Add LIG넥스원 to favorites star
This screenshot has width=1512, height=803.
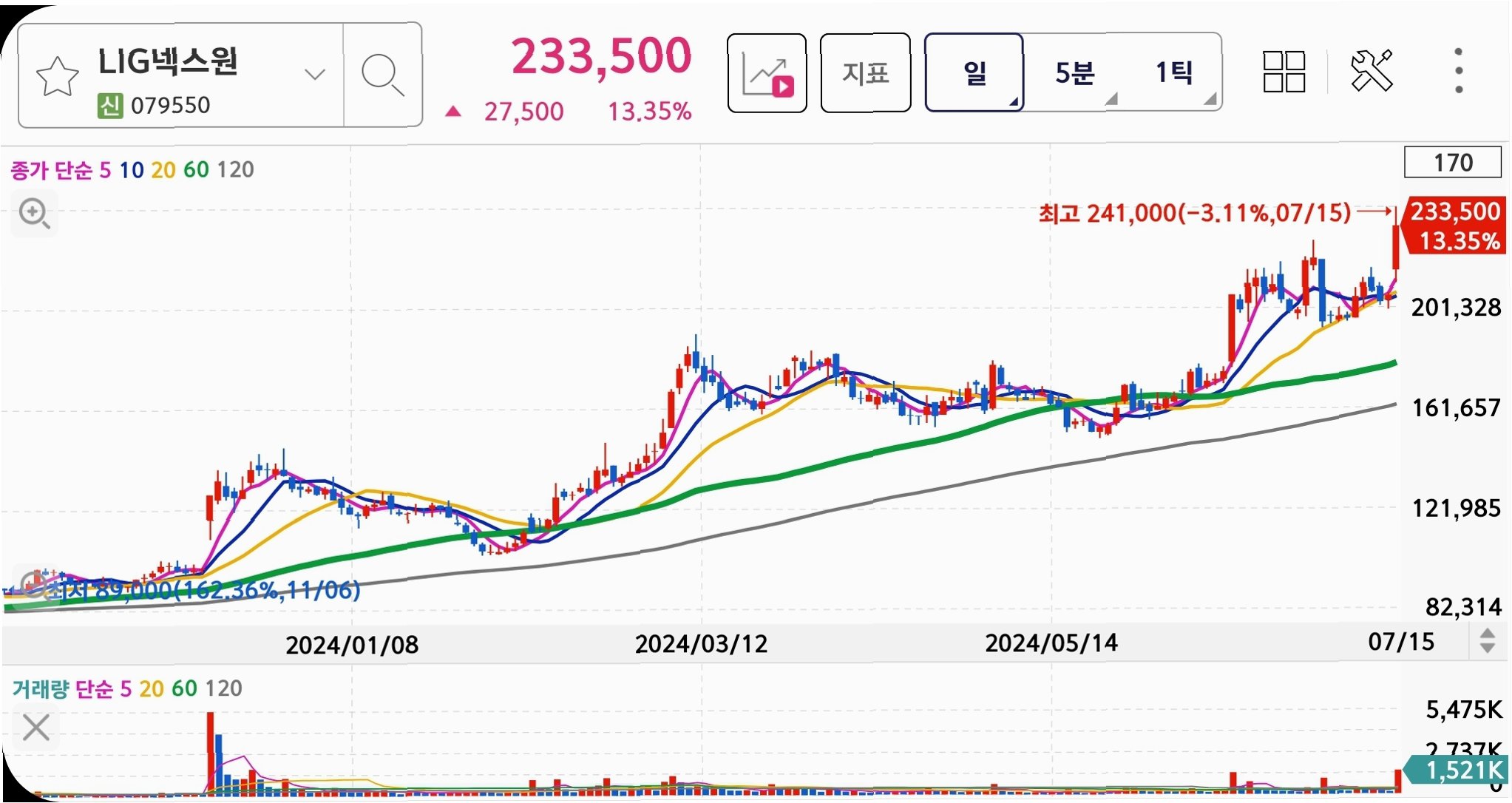tap(57, 76)
